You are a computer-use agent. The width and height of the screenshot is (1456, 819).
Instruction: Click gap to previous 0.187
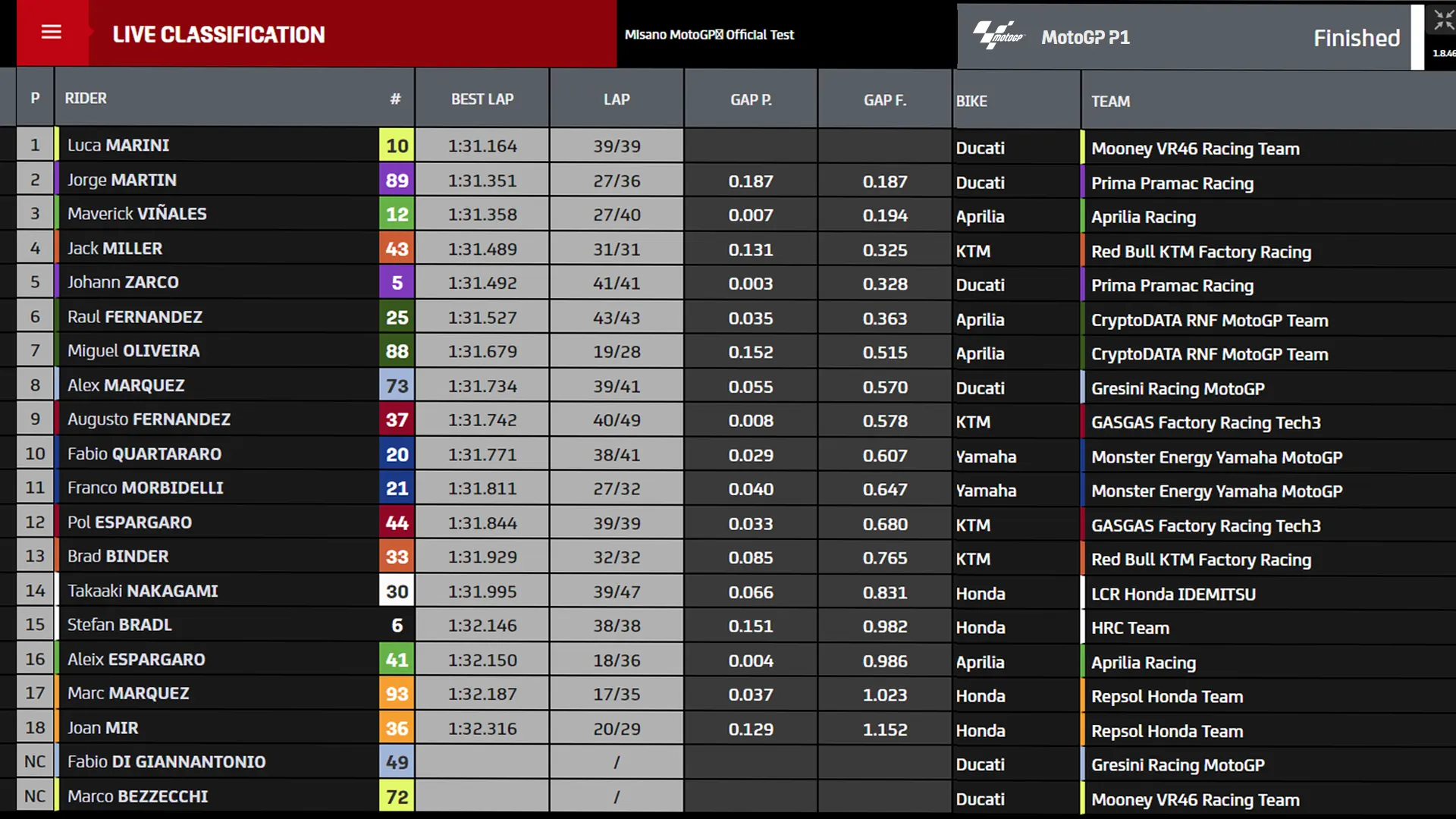[x=751, y=181]
